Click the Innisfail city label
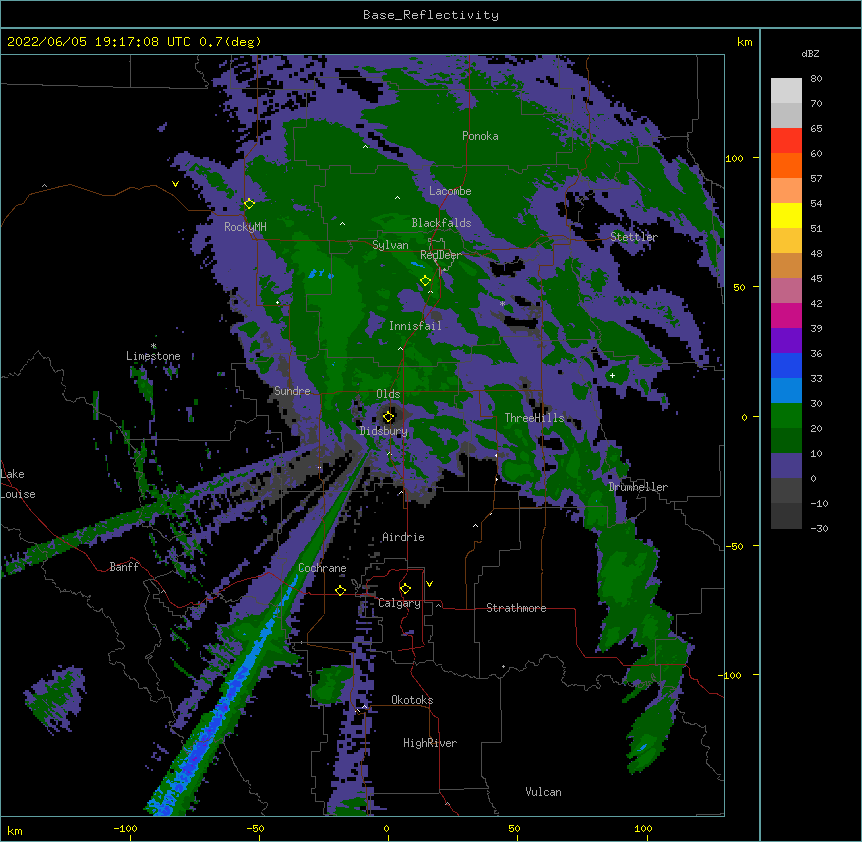The image size is (862, 842). pos(415,326)
